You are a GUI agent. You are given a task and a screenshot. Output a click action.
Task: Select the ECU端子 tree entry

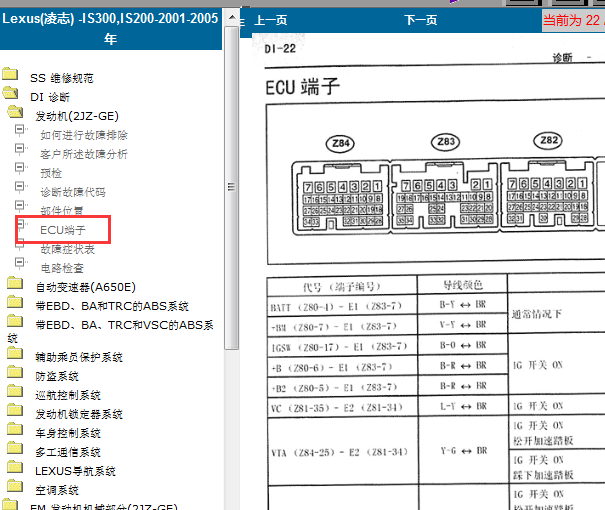coord(63,230)
